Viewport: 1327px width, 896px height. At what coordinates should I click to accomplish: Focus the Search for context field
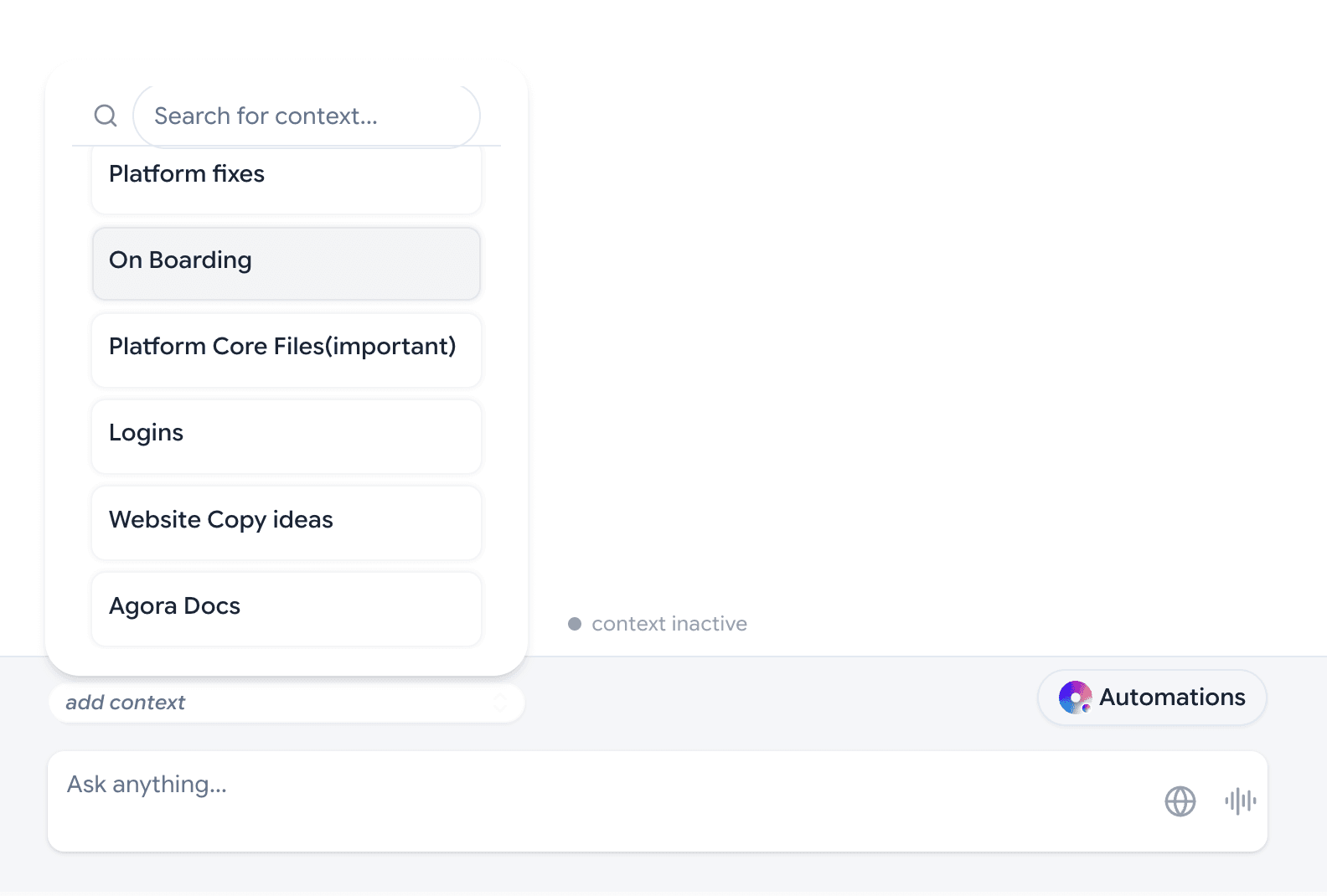click(306, 116)
